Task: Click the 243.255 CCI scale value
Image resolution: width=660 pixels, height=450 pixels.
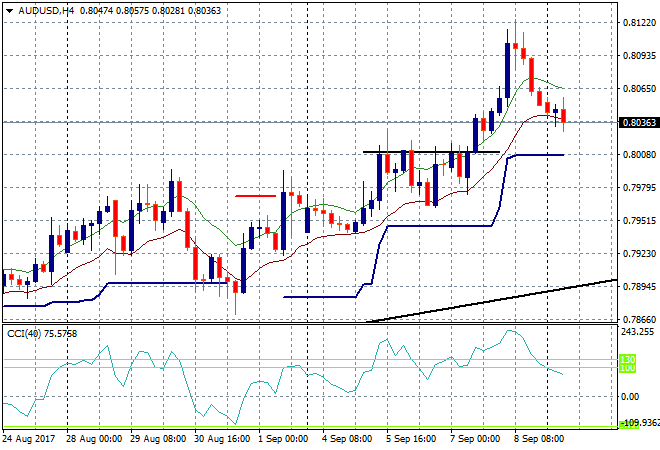Action: 637,332
